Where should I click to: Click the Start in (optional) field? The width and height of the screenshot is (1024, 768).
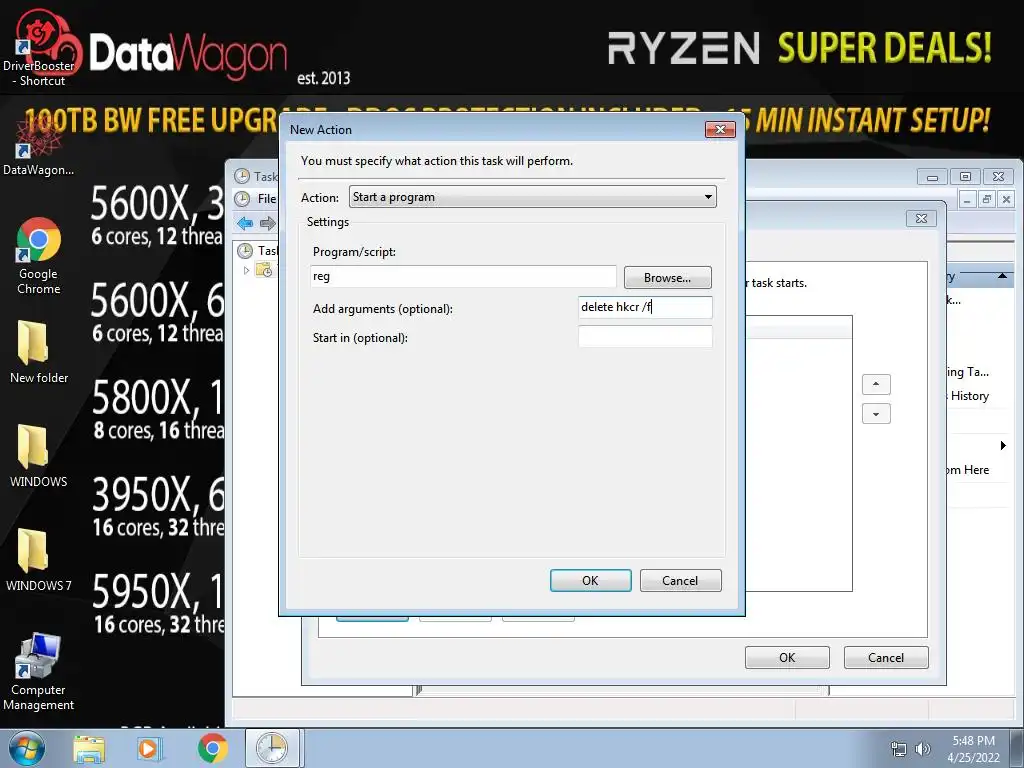[x=645, y=337]
